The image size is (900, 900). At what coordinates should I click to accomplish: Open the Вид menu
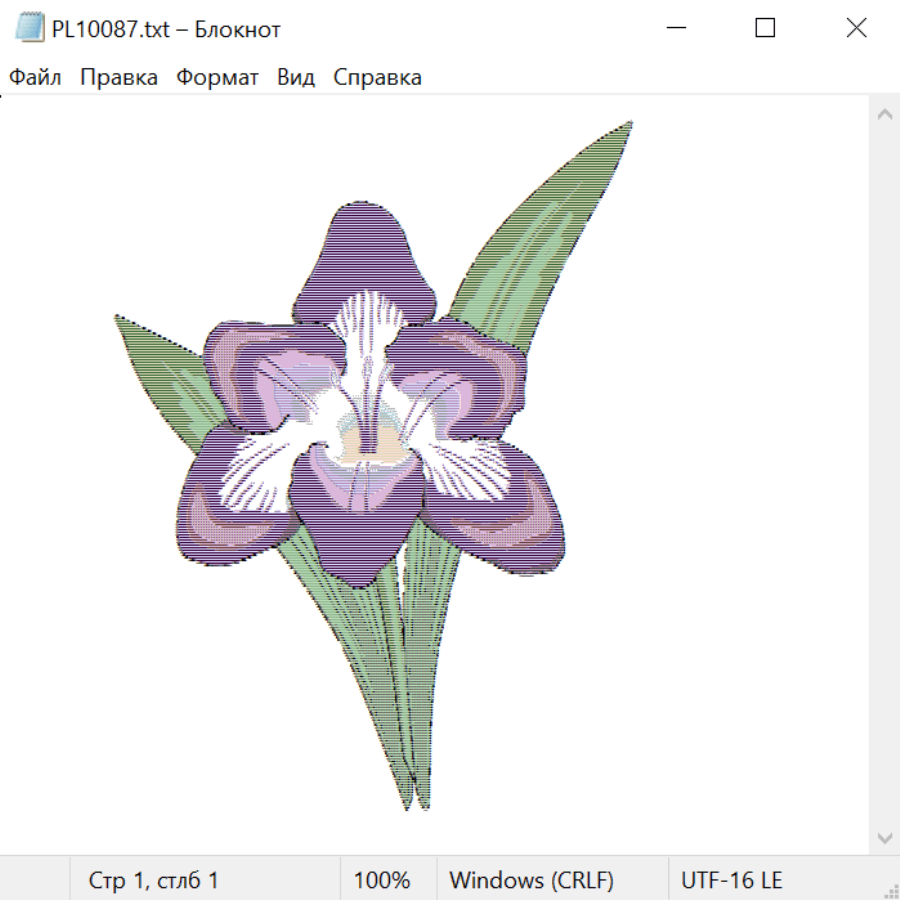pos(296,78)
